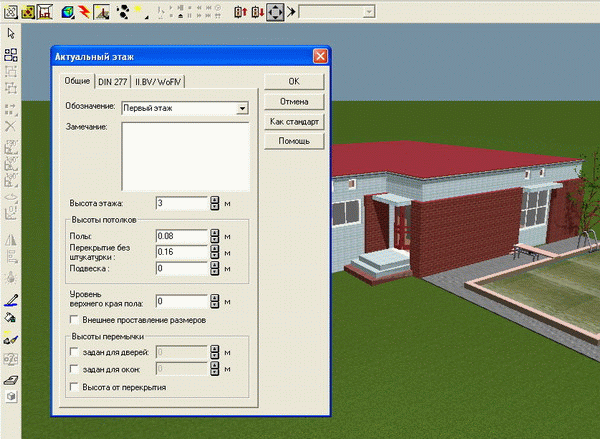This screenshot has width=600, height=439.
Task: Select the arrow pointer tool in left toolbar
Action: coord(11,35)
